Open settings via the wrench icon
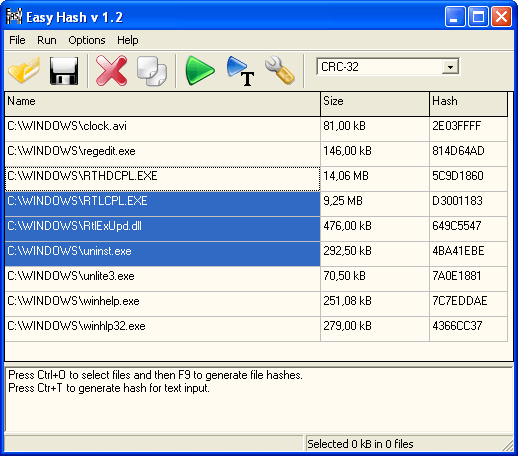This screenshot has height=456, width=518. 280,70
